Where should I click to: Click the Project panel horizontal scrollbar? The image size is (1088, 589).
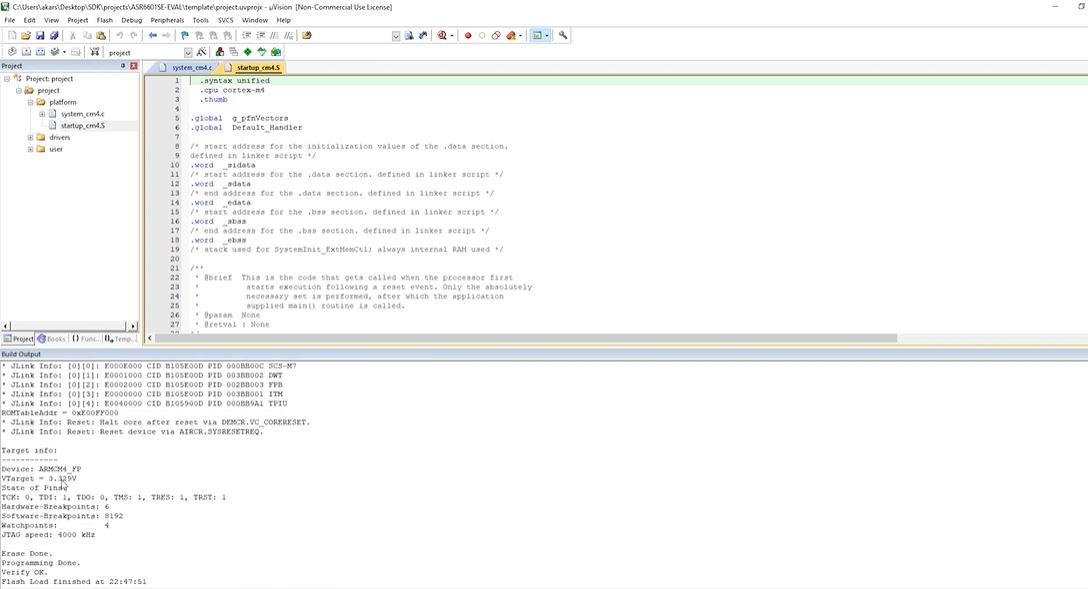[69, 325]
